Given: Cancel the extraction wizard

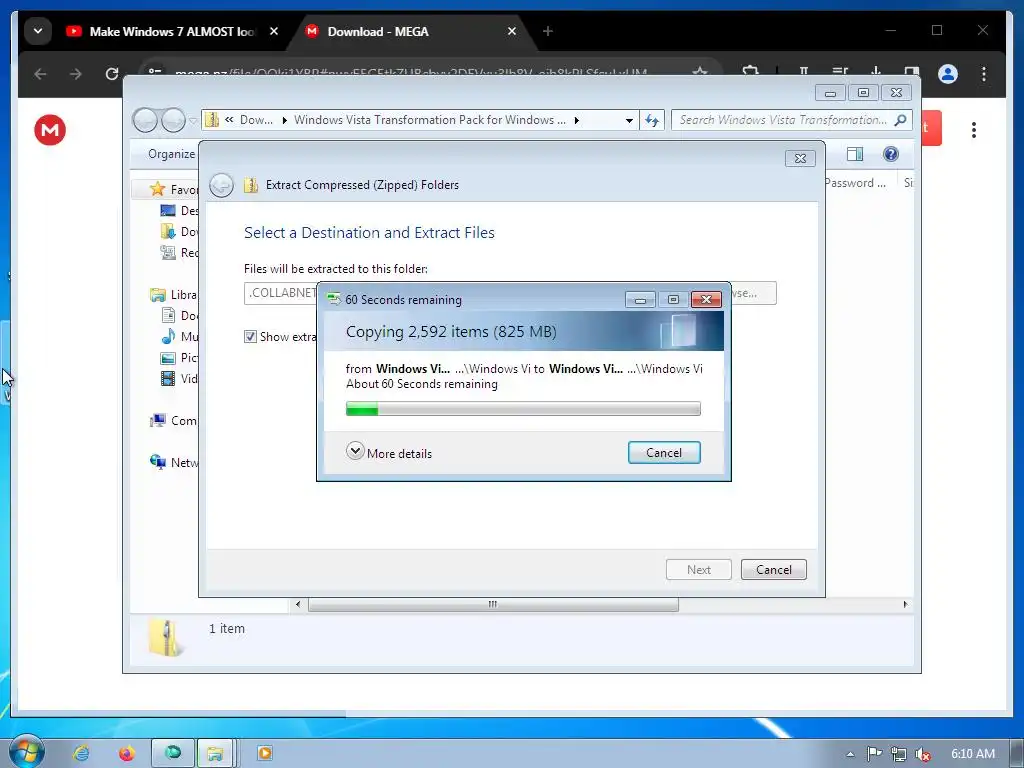Looking at the screenshot, I should coord(773,569).
